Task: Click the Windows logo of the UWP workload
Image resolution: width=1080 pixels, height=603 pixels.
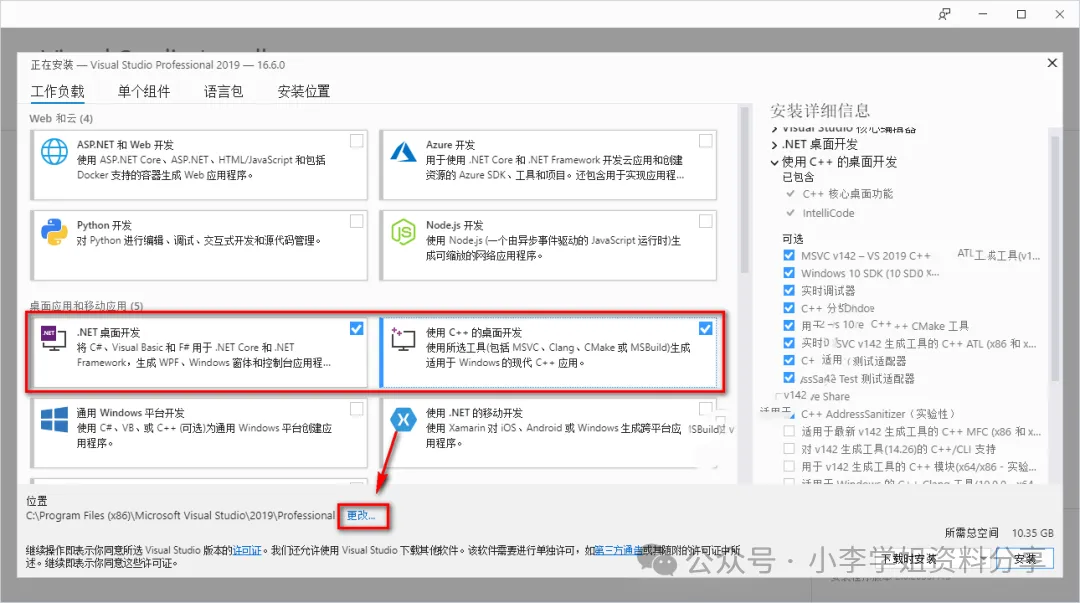Action: [x=54, y=419]
